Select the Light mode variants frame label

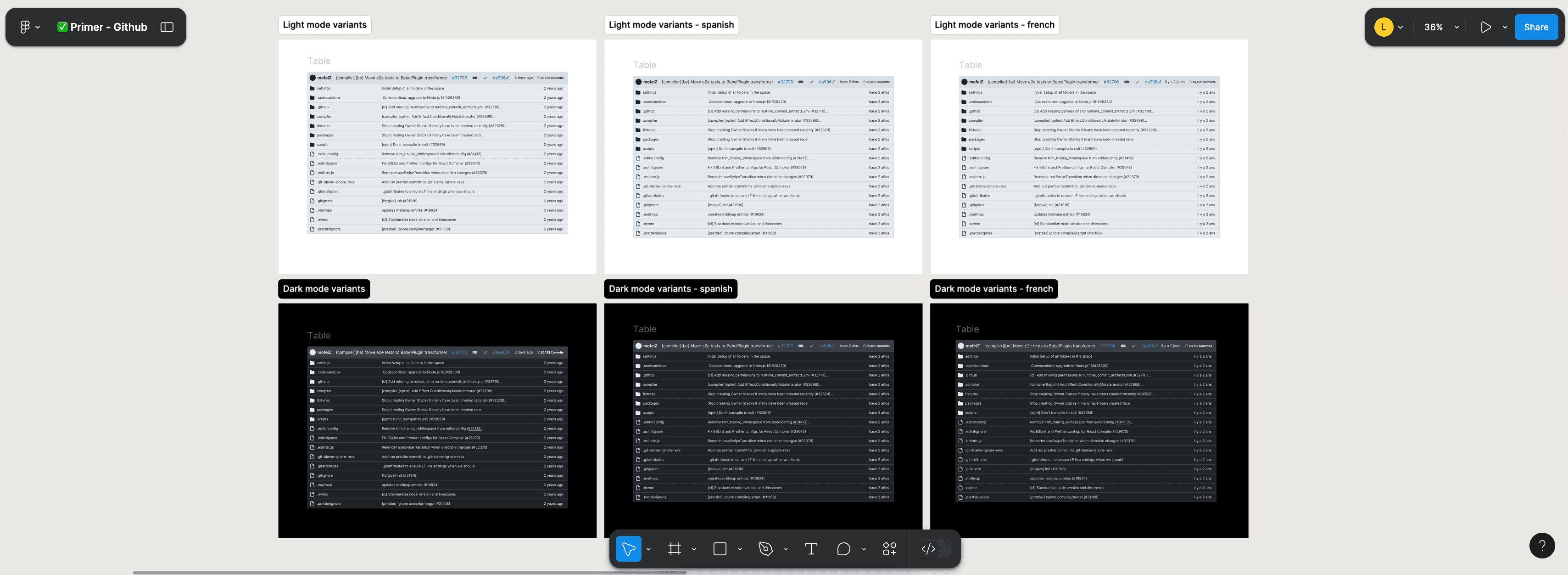(x=324, y=25)
